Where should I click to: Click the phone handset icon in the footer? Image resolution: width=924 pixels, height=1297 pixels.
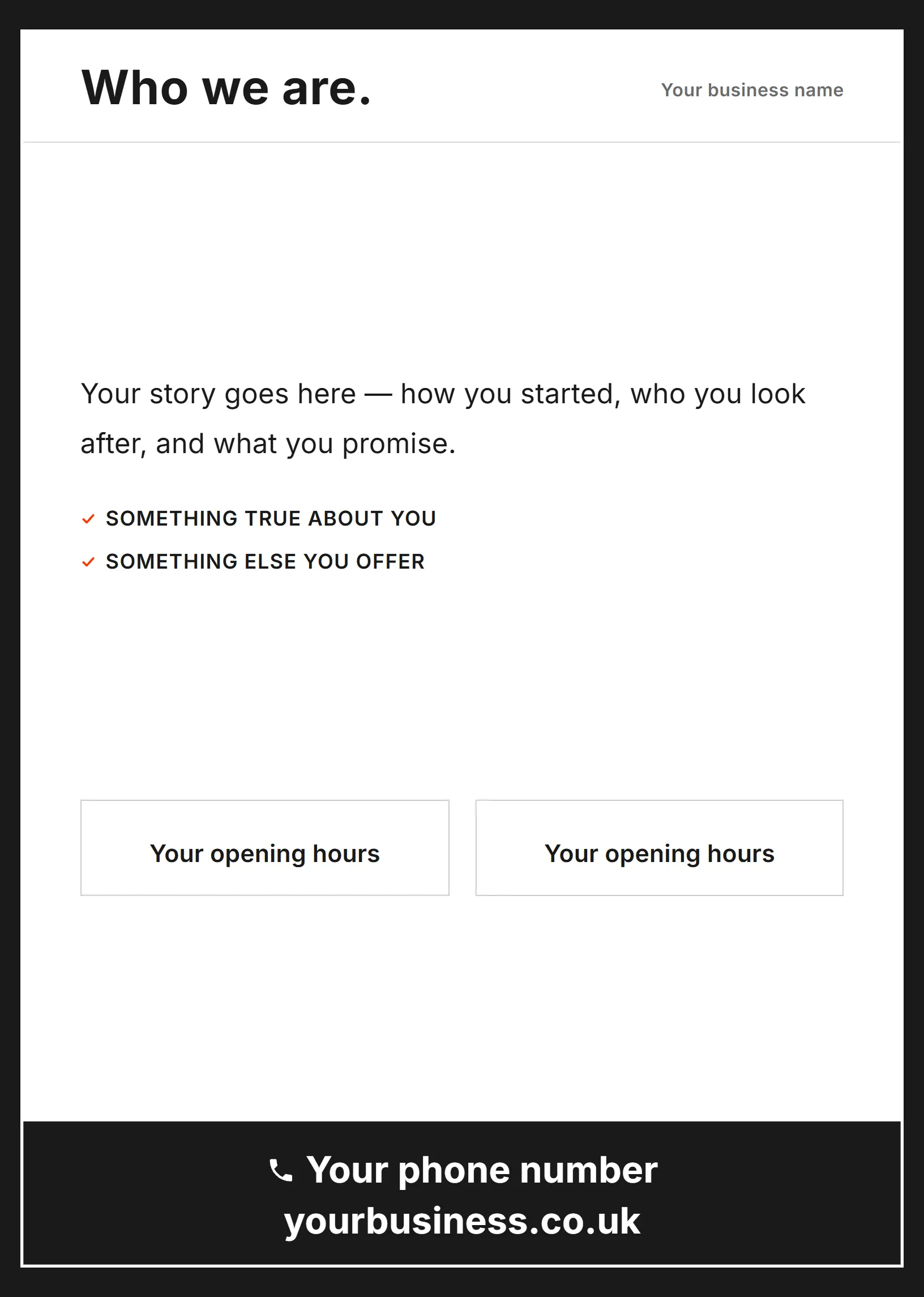point(280,1171)
